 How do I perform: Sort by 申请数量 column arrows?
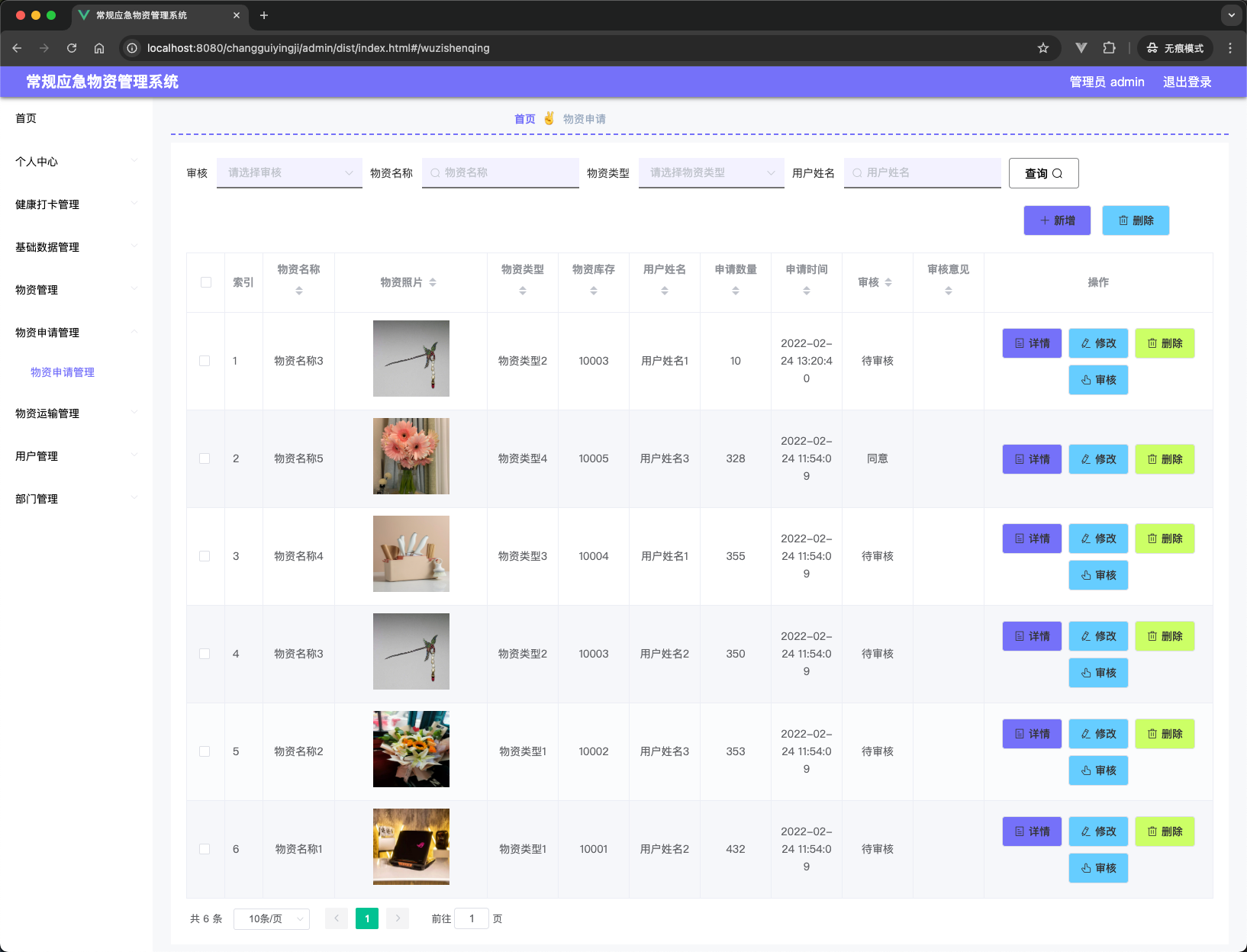click(x=736, y=291)
